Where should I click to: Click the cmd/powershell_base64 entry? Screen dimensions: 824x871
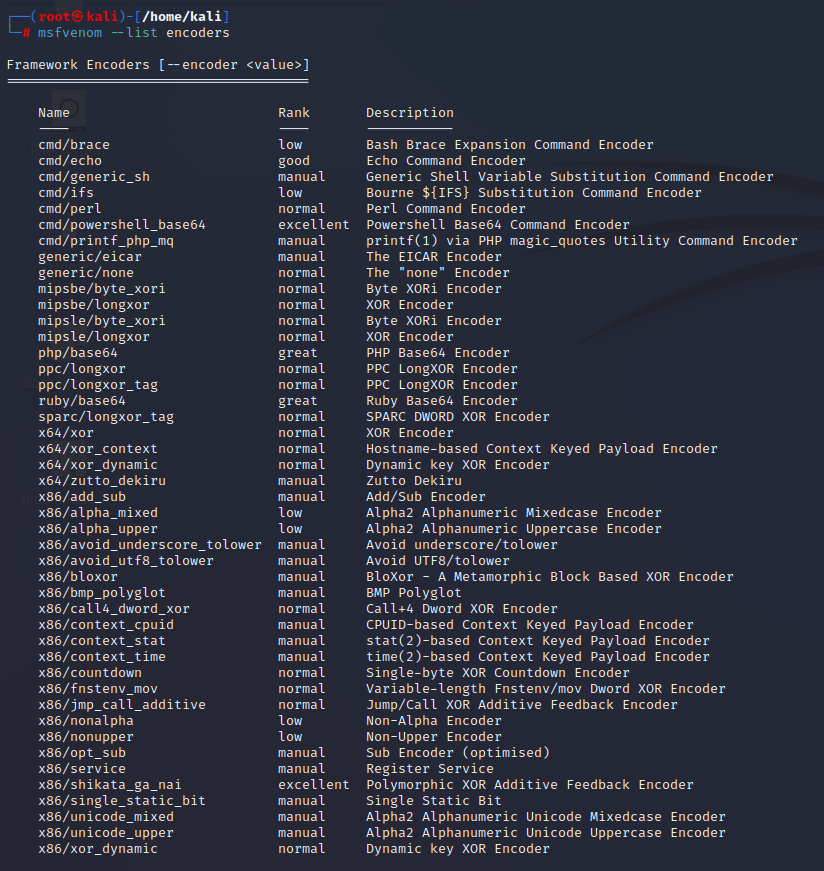click(x=122, y=225)
